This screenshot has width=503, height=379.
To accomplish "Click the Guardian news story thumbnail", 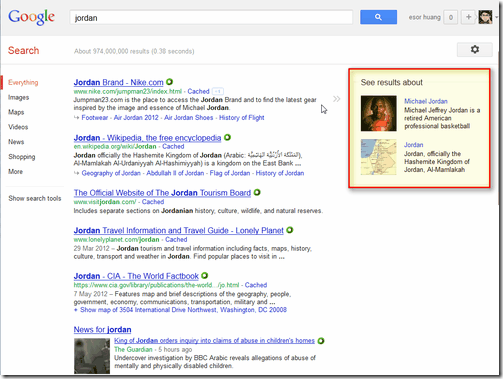I will click(x=92, y=356).
